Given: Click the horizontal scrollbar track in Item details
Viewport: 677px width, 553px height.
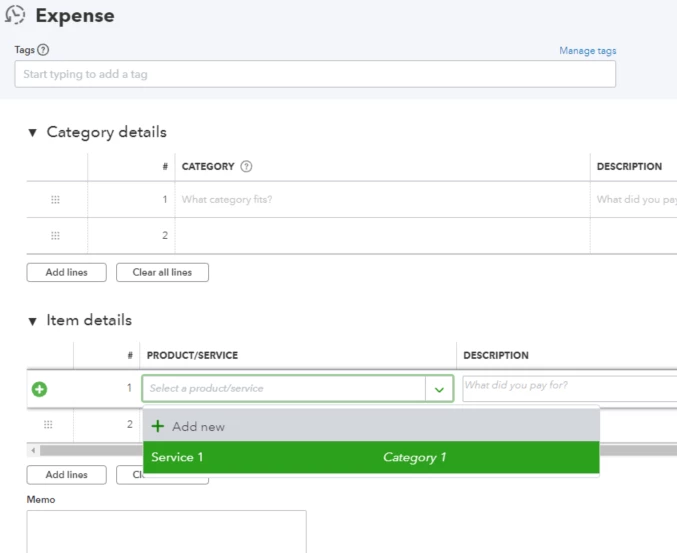Looking at the screenshot, I should [91, 451].
